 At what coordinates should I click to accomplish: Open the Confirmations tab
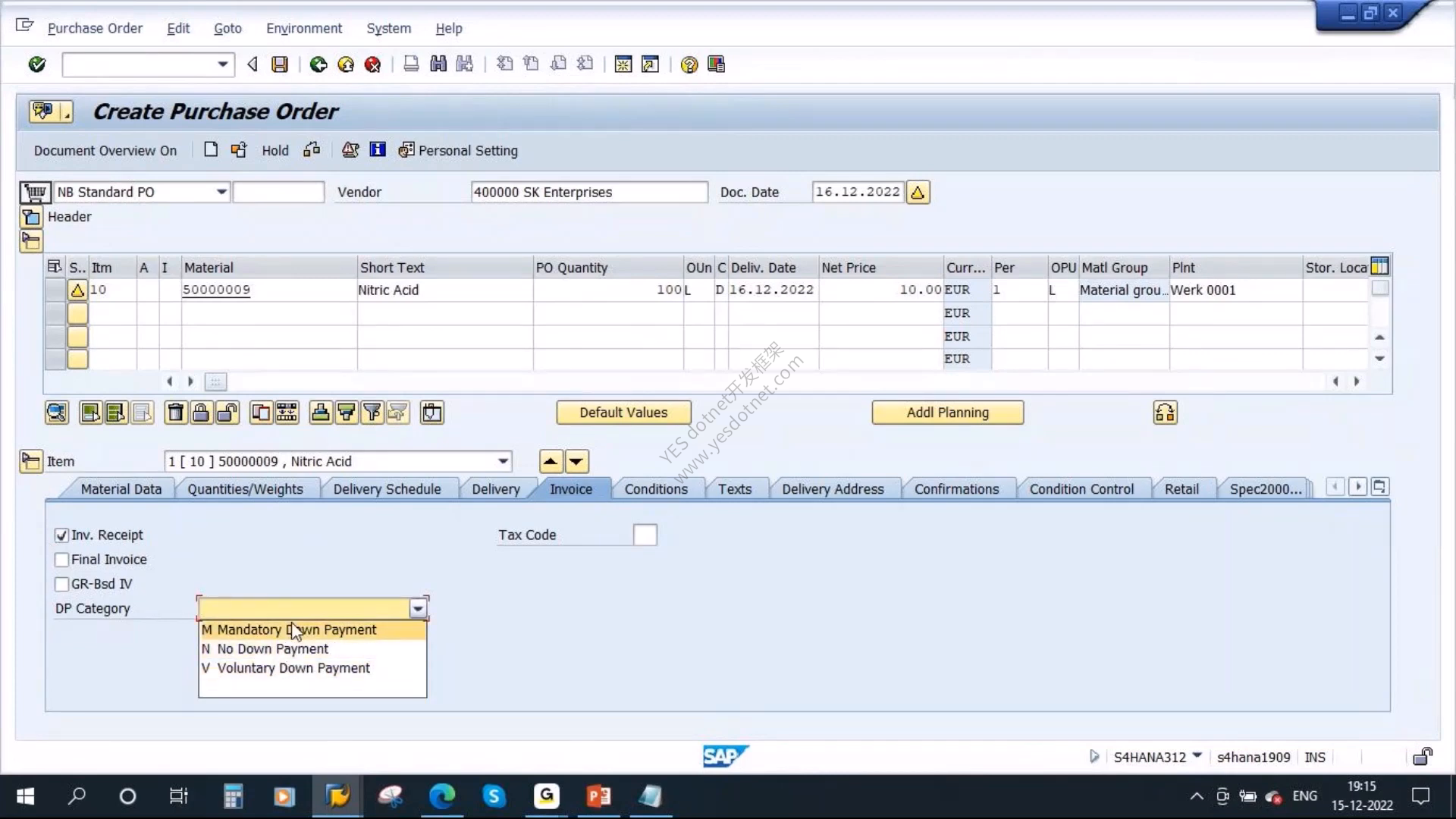click(956, 489)
